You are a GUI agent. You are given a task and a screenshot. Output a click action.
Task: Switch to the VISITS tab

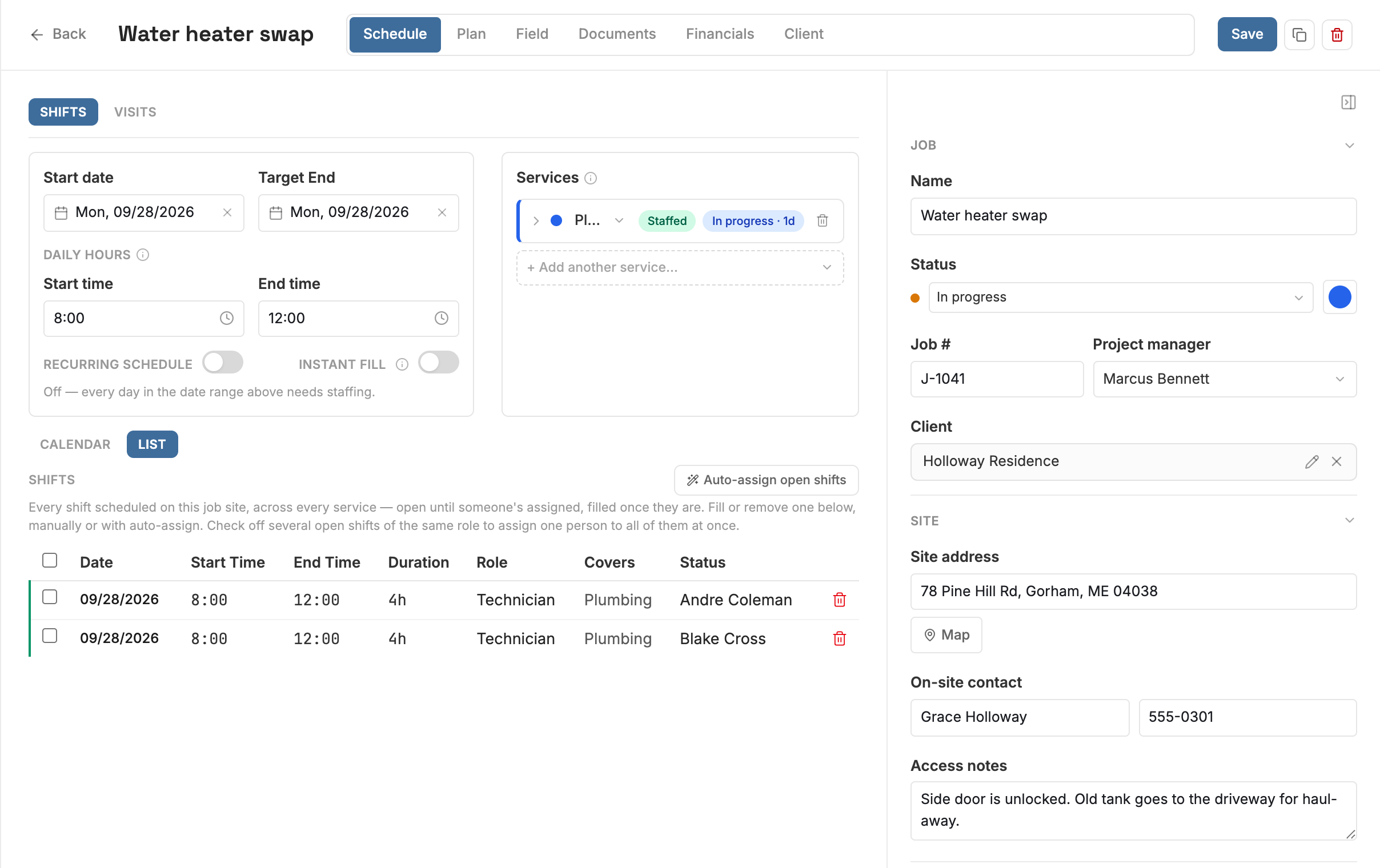click(x=135, y=112)
